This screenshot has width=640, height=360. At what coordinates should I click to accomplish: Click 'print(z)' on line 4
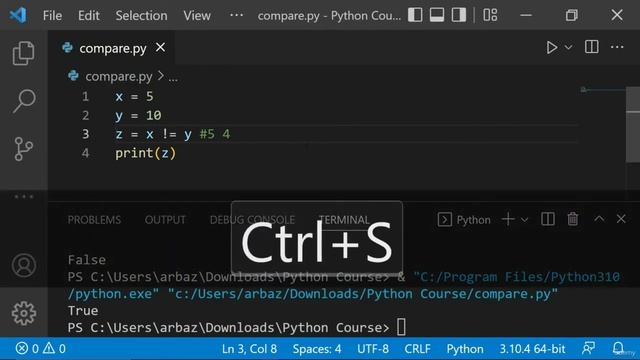pyautogui.click(x=145, y=153)
